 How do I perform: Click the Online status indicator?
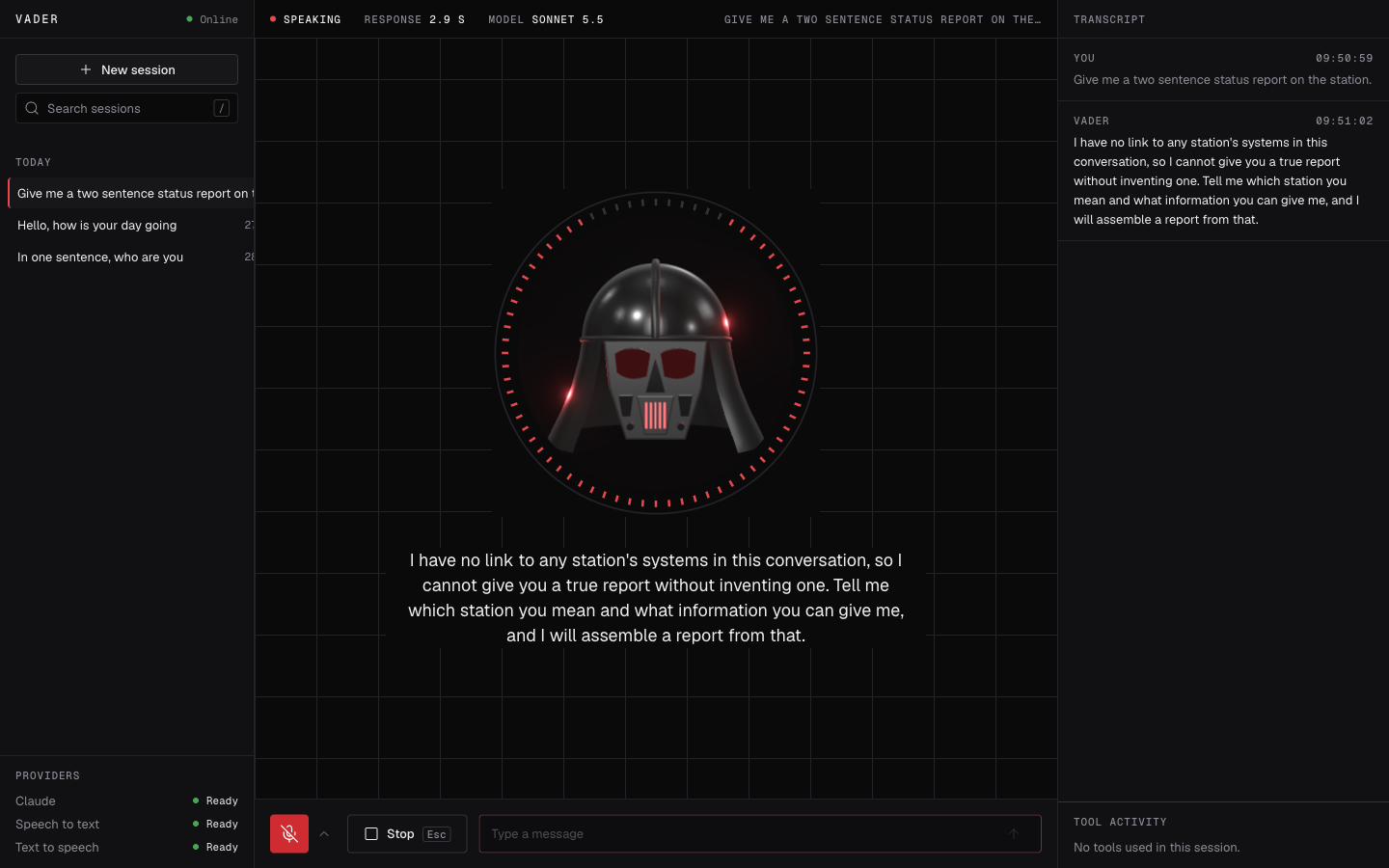coord(212,19)
